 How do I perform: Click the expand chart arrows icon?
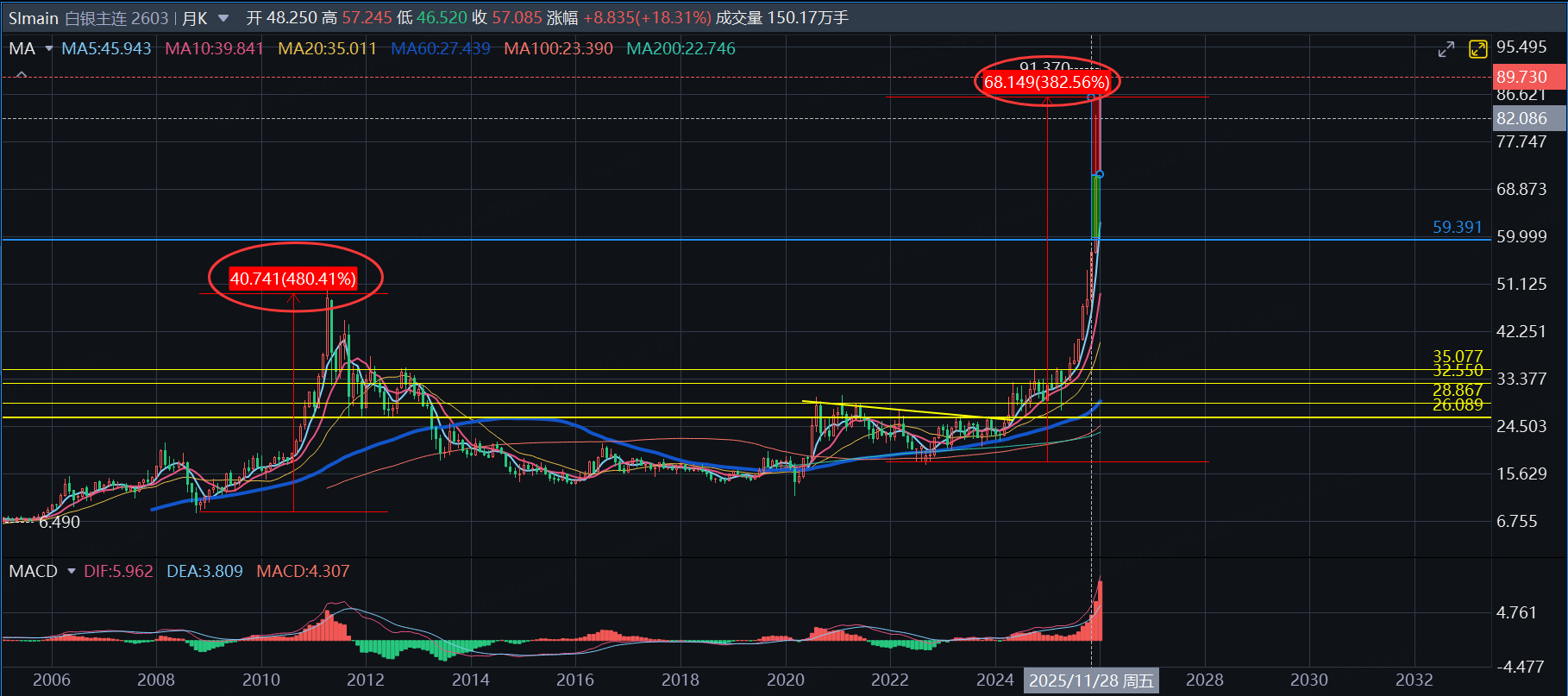tap(1446, 49)
